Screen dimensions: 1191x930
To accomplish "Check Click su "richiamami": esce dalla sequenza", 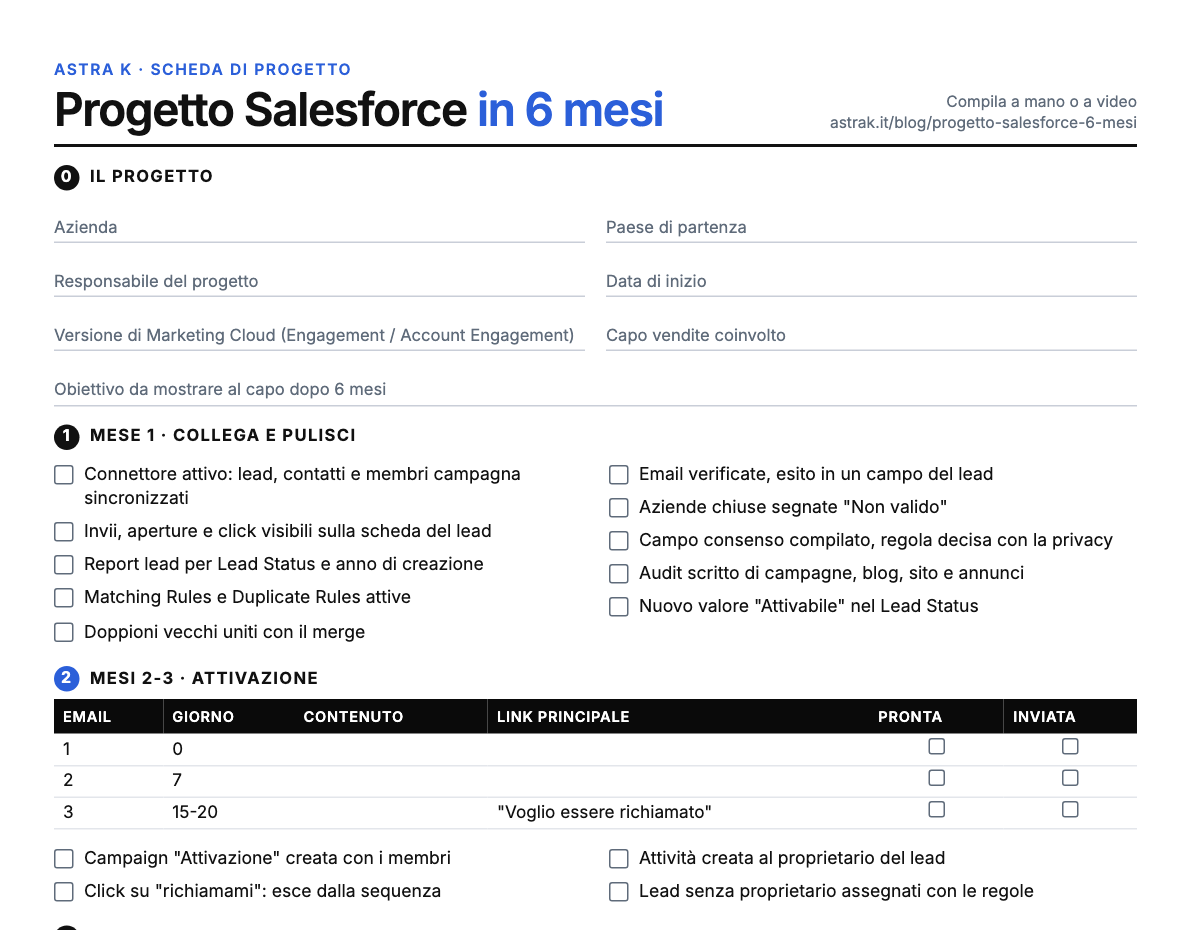I will (64, 892).
